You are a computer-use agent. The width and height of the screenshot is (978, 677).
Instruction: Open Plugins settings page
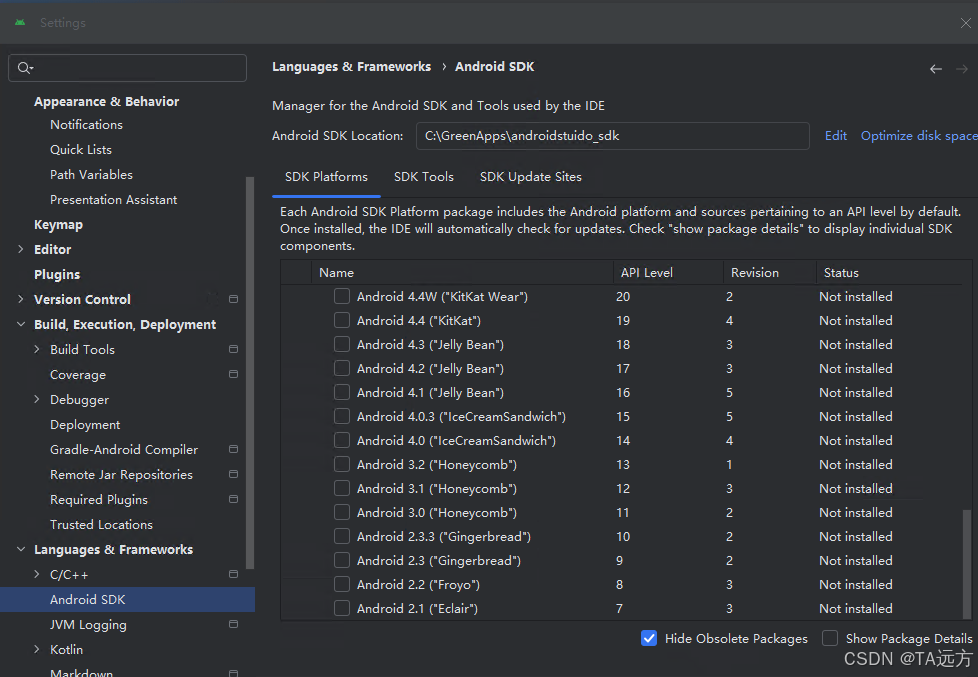pos(57,275)
